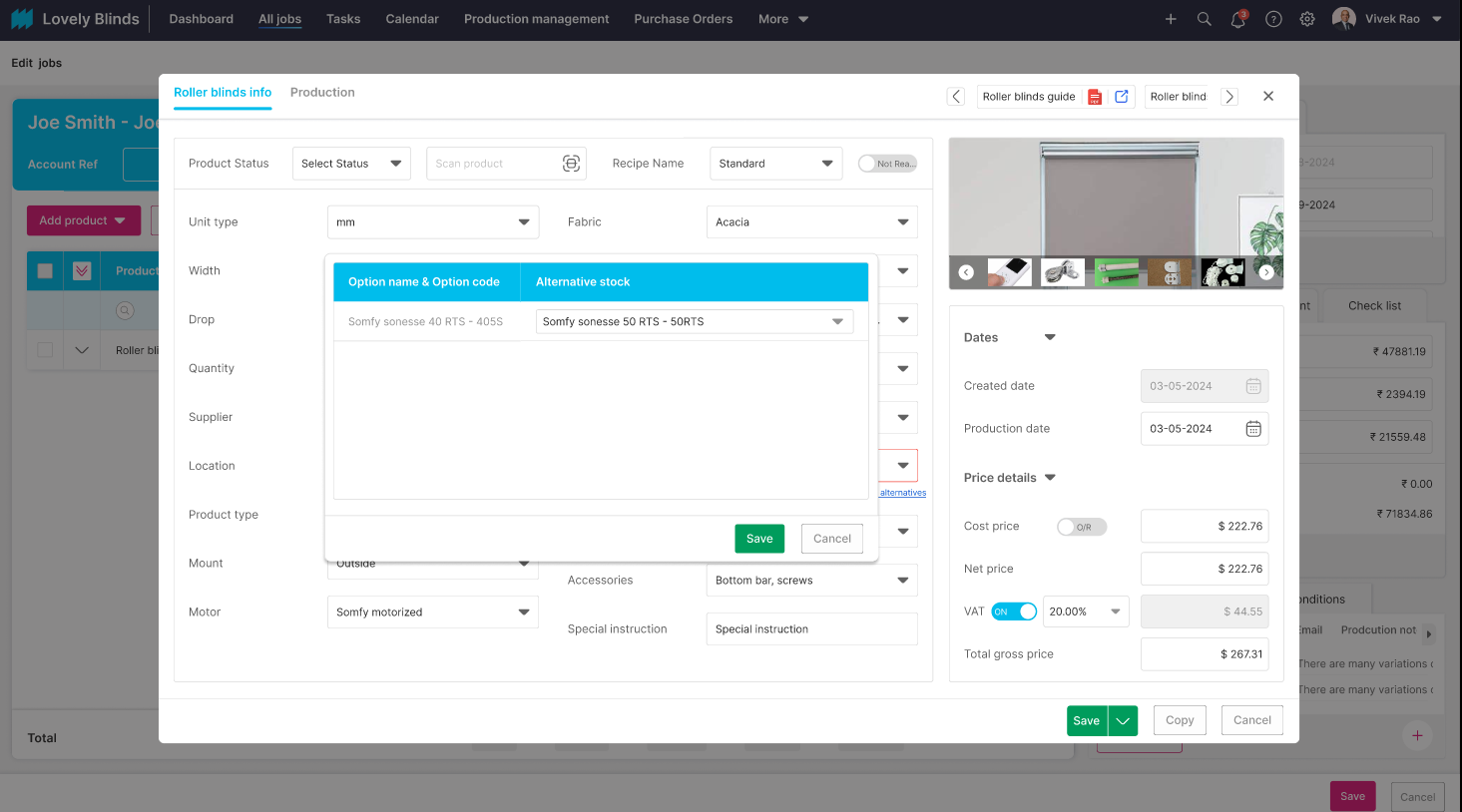
Task: Click the Special instruction input field
Action: (811, 629)
